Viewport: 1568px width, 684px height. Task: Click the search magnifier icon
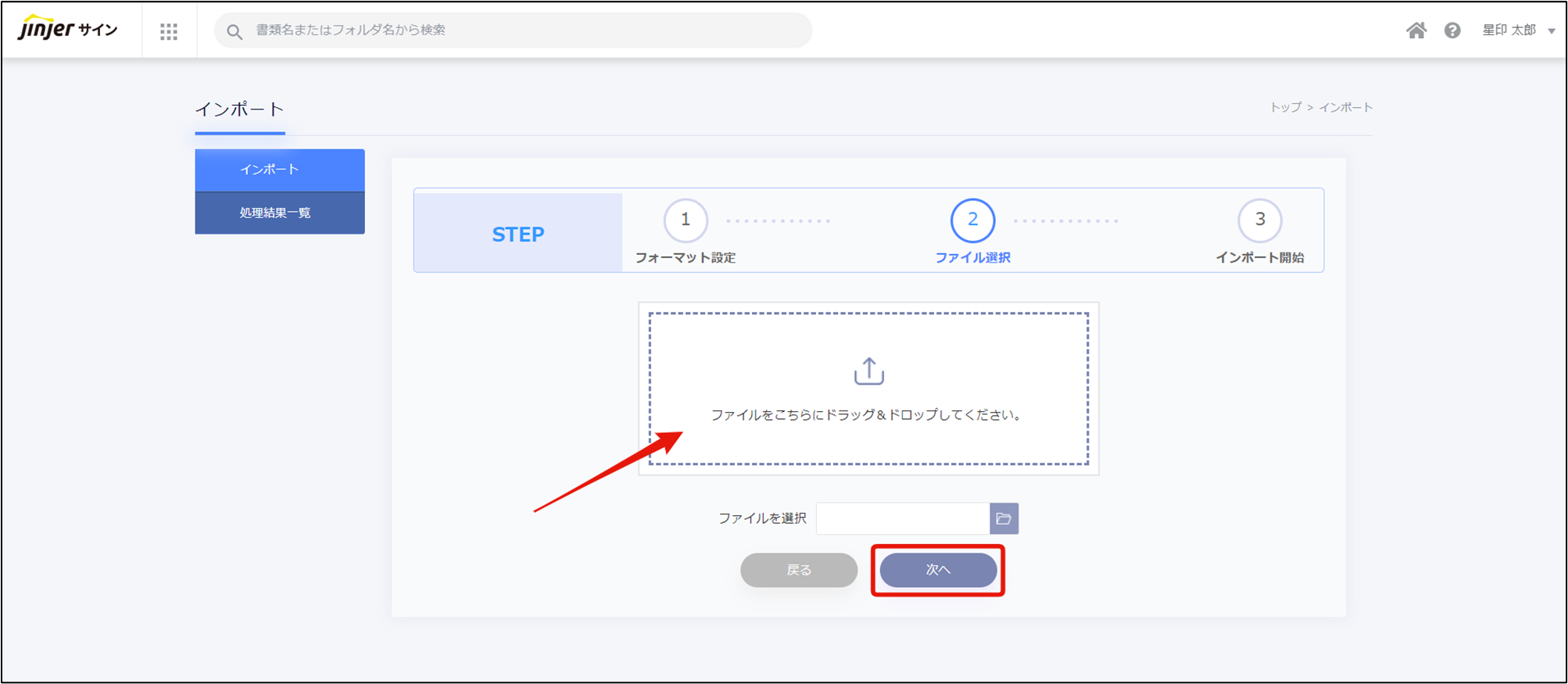234,31
